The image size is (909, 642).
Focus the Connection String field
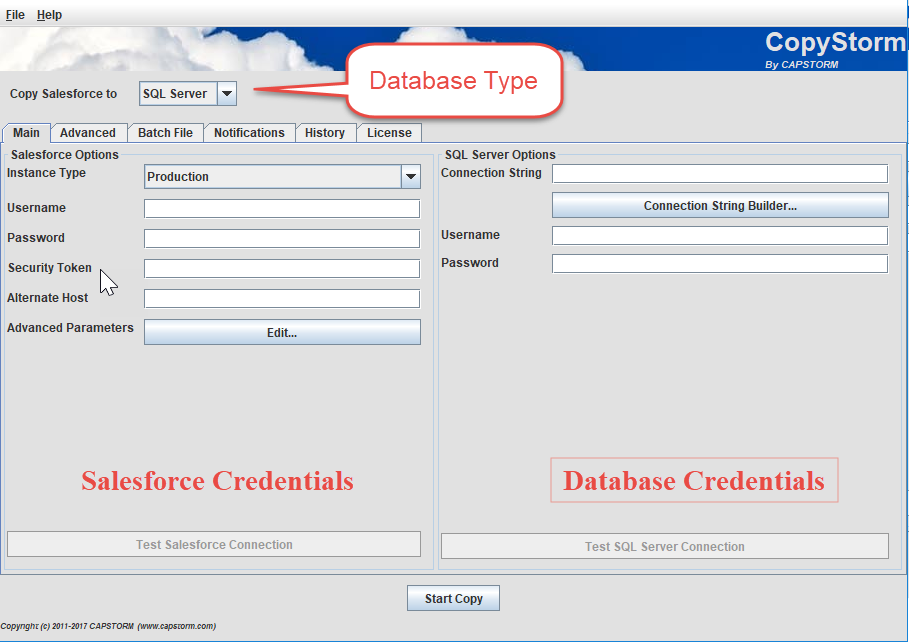720,173
